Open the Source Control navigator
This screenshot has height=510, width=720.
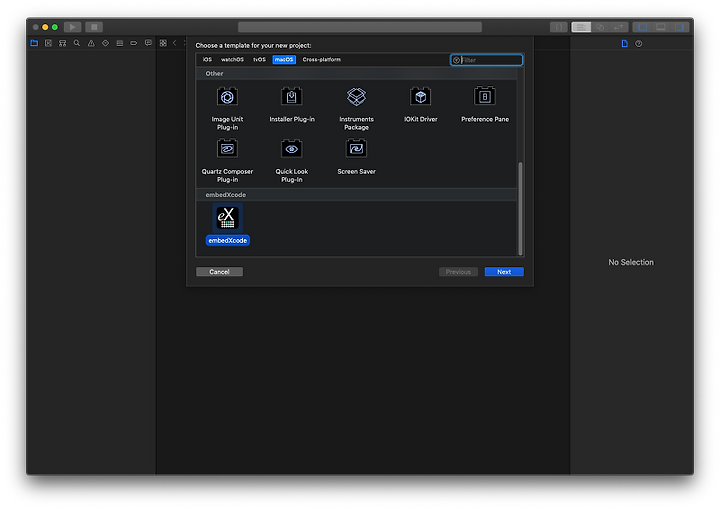(48, 43)
